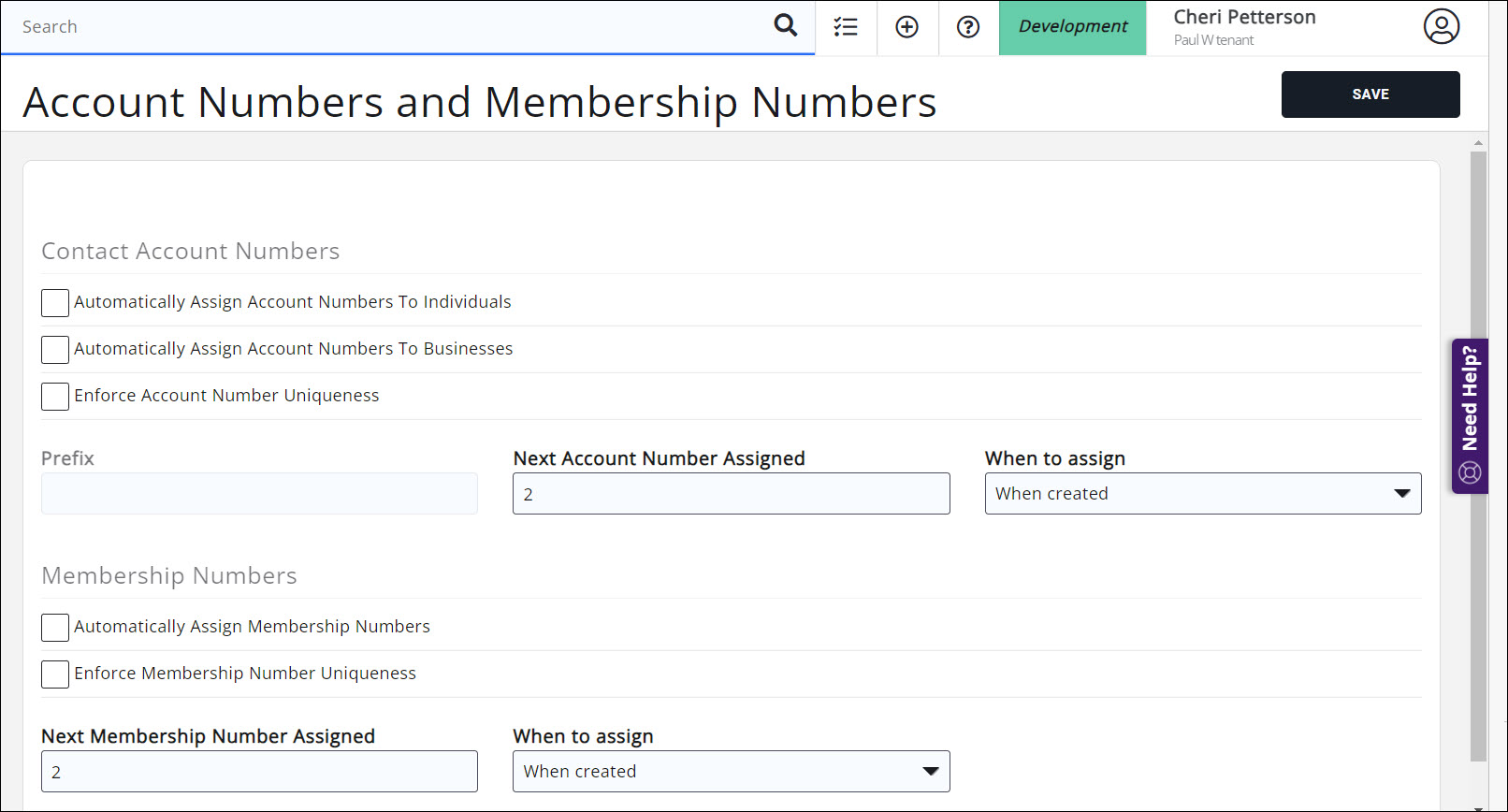
Task: Open the user profile avatar icon
Action: (x=1441, y=27)
